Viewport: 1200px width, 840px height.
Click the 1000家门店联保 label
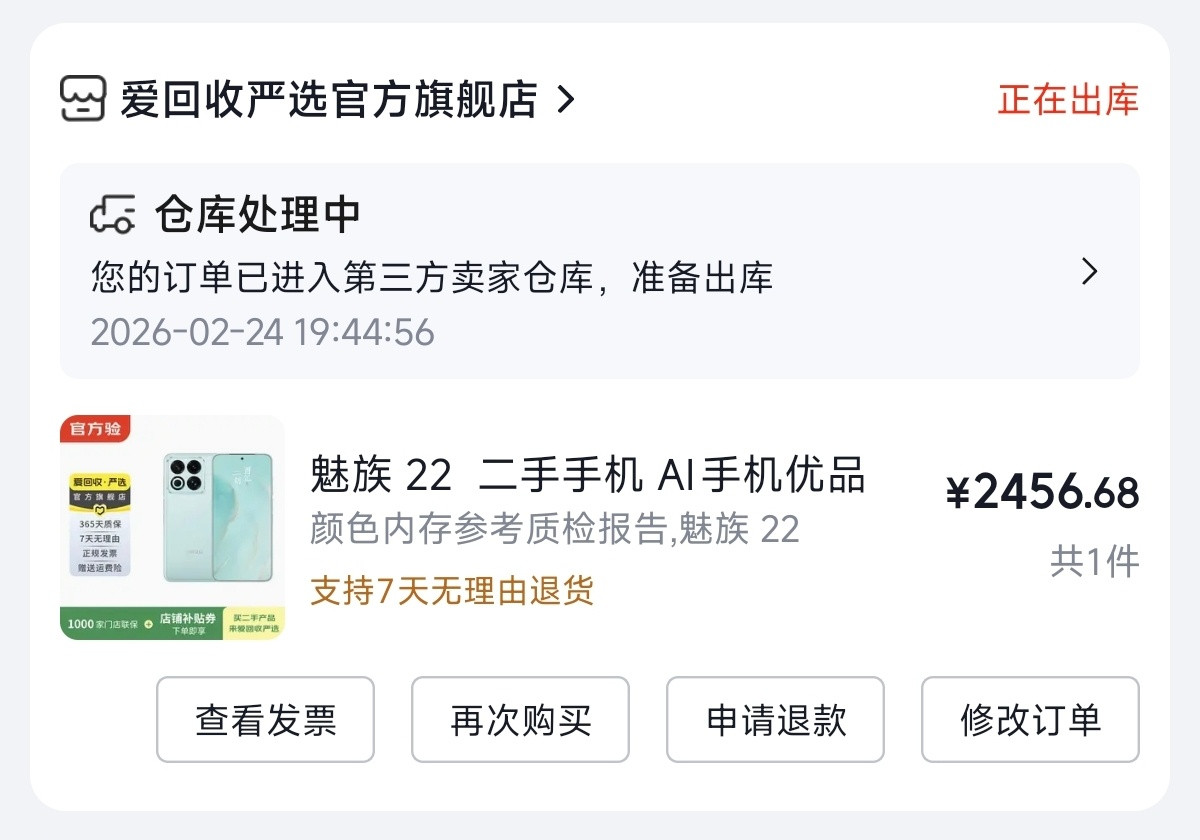tap(105, 623)
